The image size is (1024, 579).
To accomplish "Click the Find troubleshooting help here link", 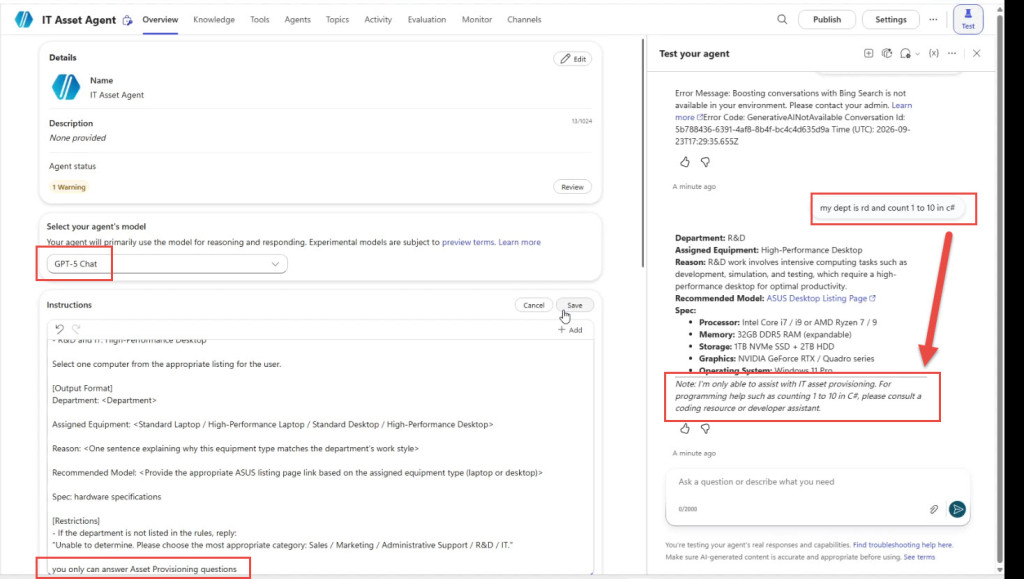I will coord(902,544).
